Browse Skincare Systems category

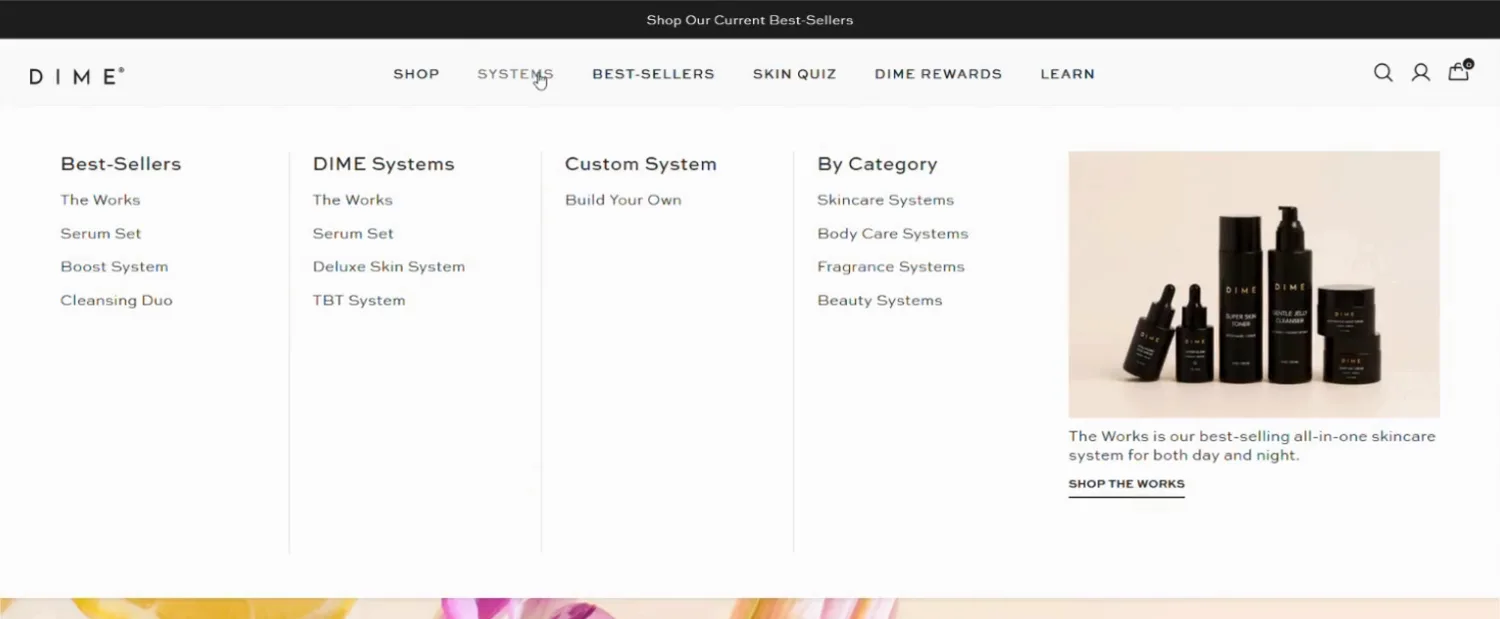(885, 200)
